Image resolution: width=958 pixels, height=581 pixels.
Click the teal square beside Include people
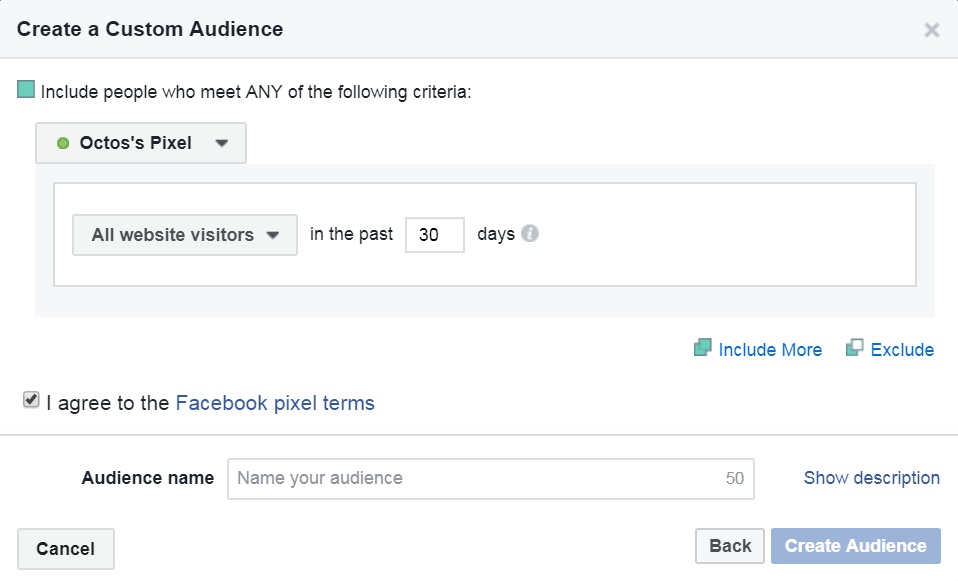click(x=26, y=89)
